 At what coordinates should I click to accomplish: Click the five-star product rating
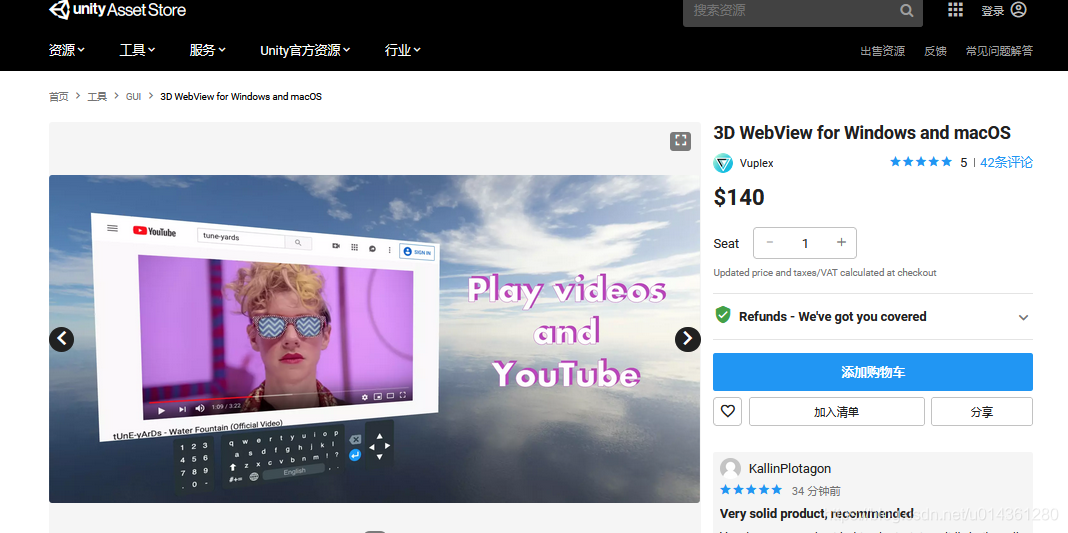coord(921,162)
